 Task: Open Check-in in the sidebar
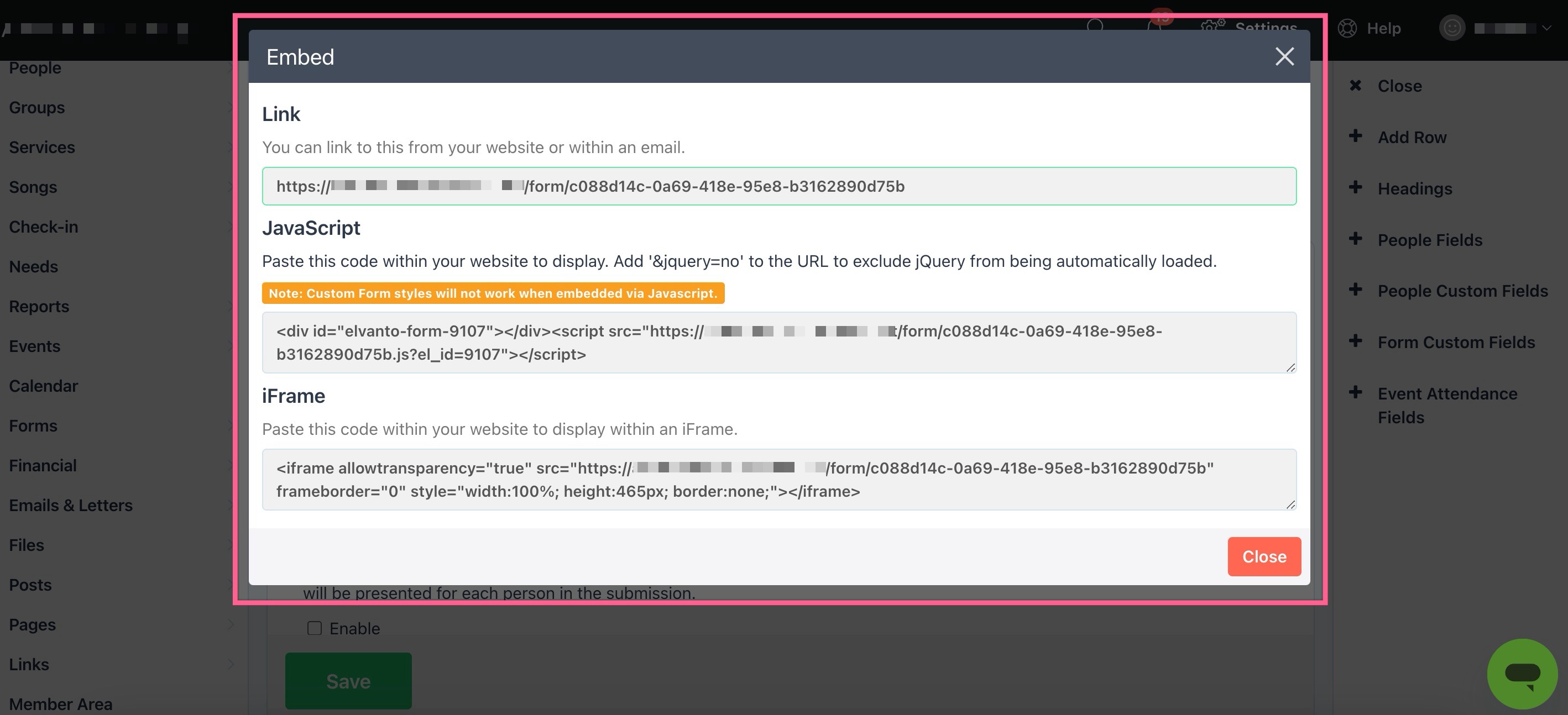coord(44,227)
